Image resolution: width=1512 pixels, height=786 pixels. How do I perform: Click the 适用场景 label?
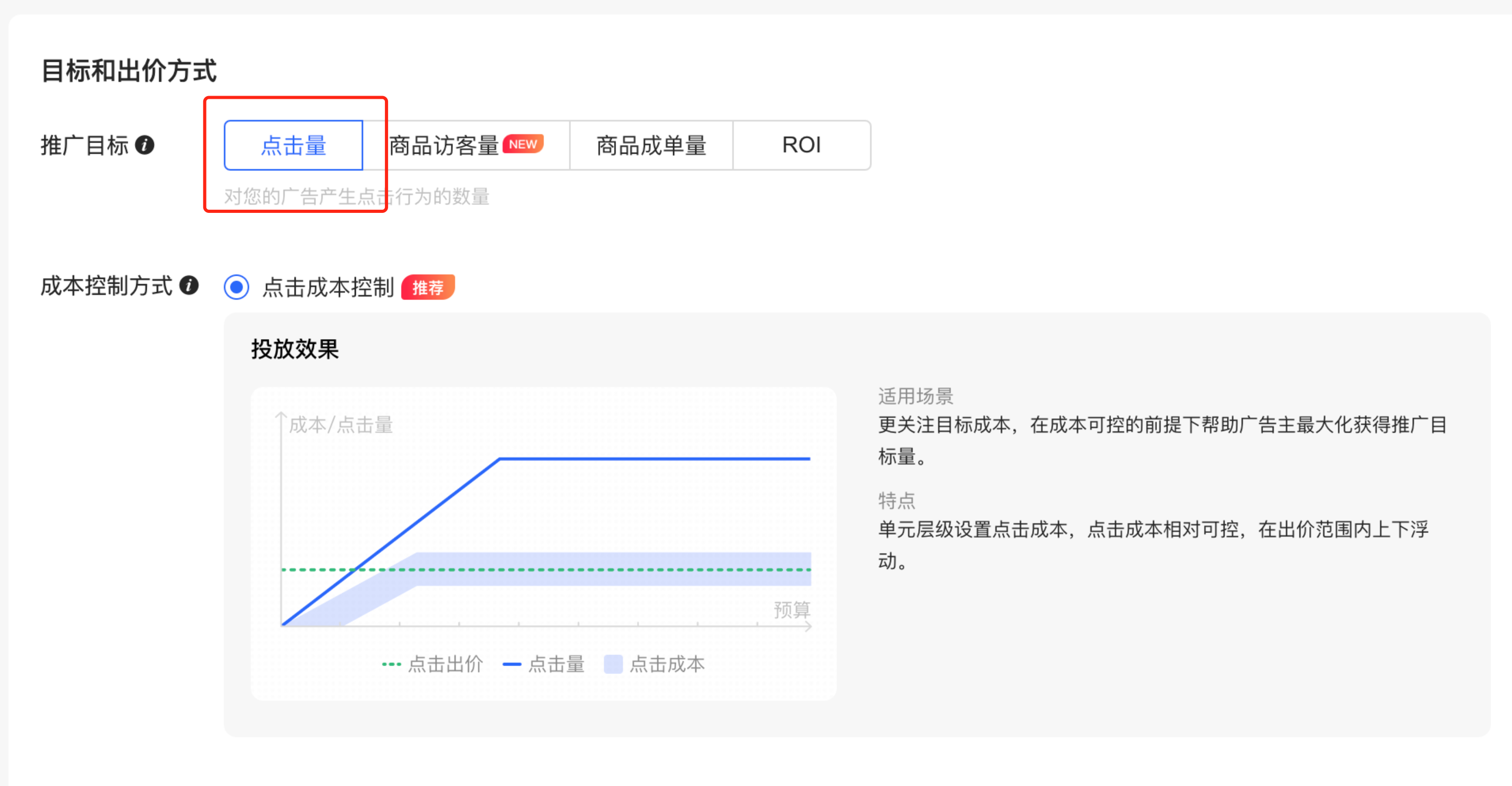click(915, 396)
